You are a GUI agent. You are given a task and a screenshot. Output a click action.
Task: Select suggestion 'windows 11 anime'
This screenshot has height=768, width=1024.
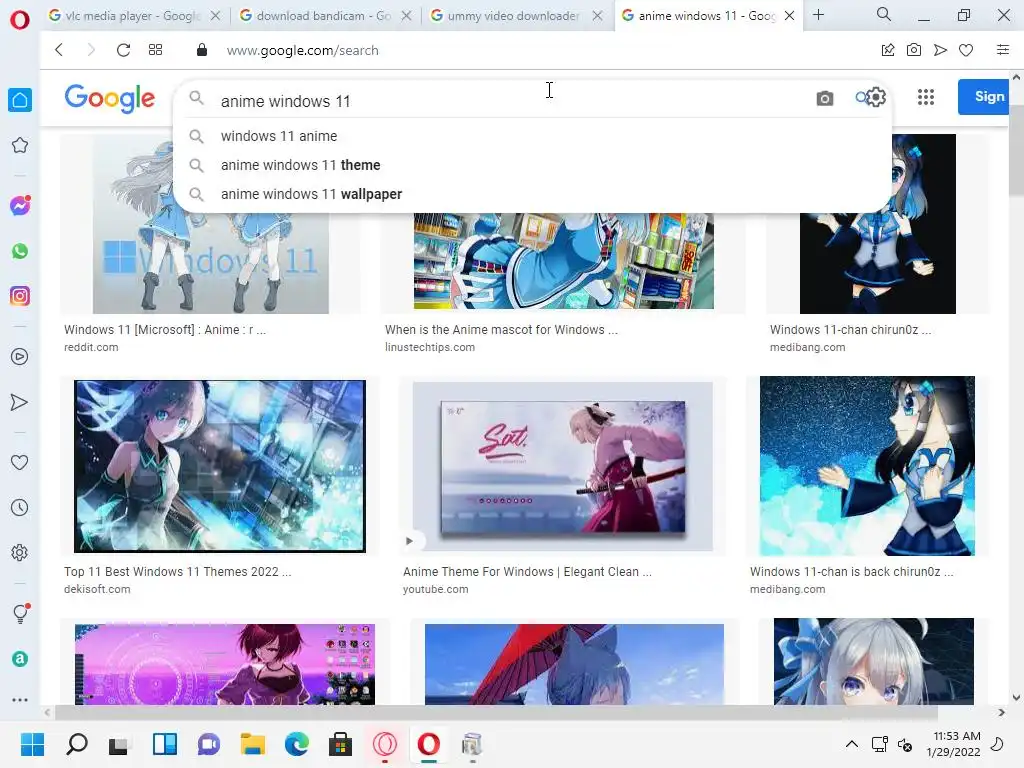tap(532, 136)
